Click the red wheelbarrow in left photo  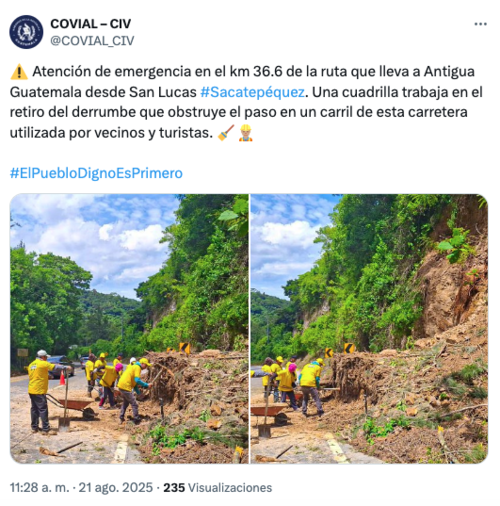75,407
